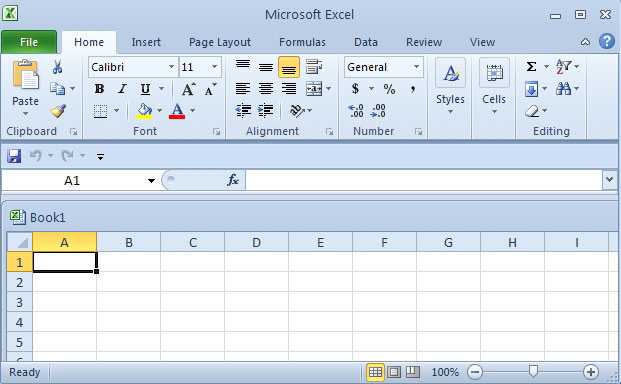Open the Calibri font name dropdown
The height and width of the screenshot is (384, 621).
point(171,67)
